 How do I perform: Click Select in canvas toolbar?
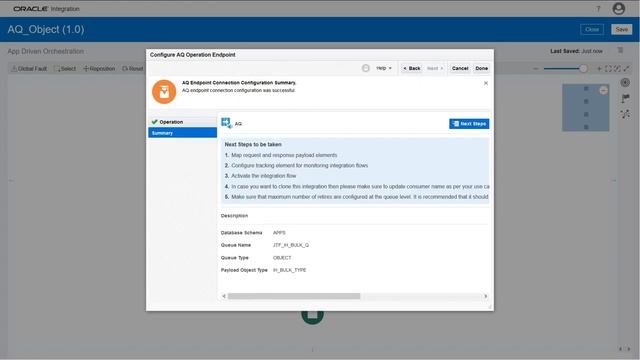click(65, 69)
